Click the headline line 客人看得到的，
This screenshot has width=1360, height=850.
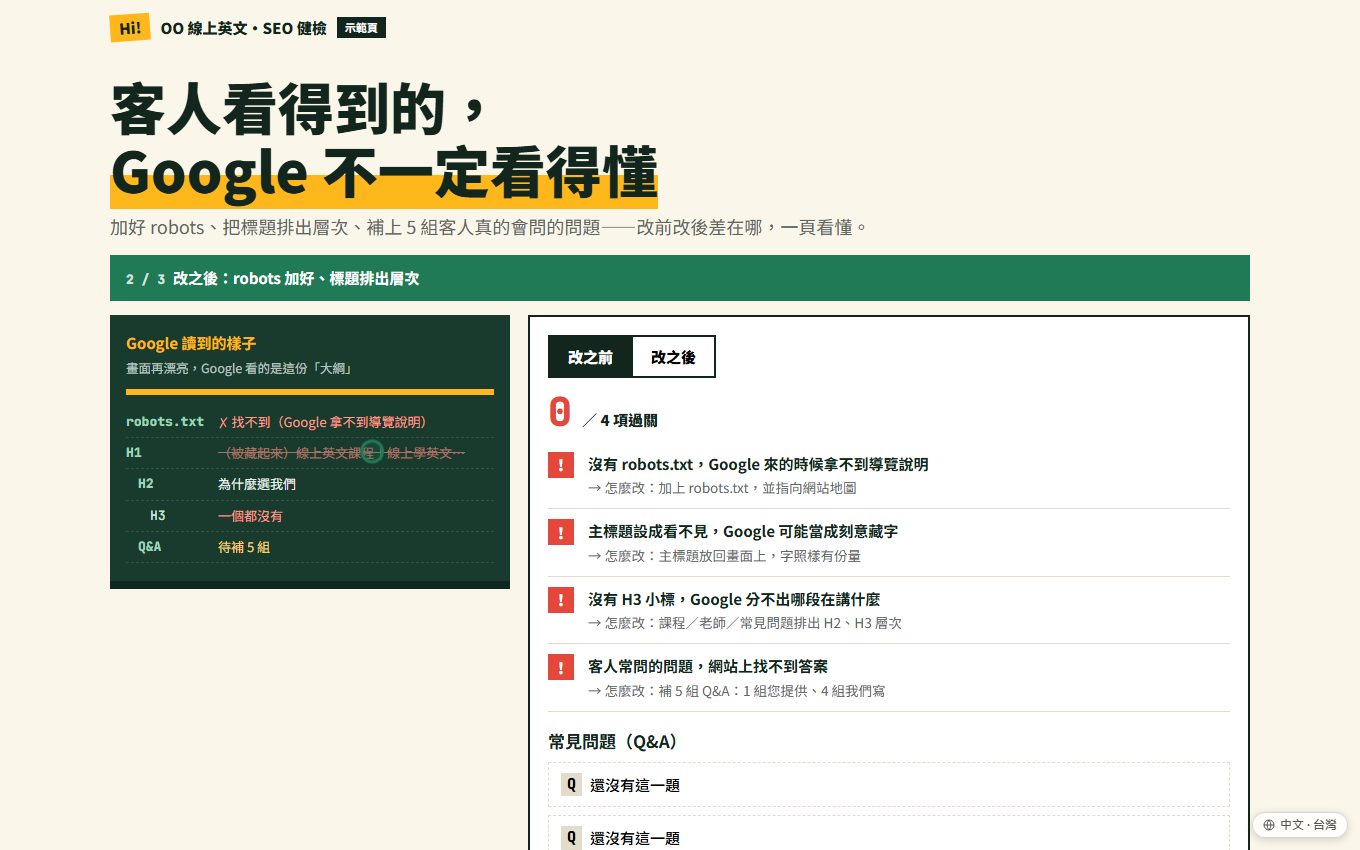(298, 108)
